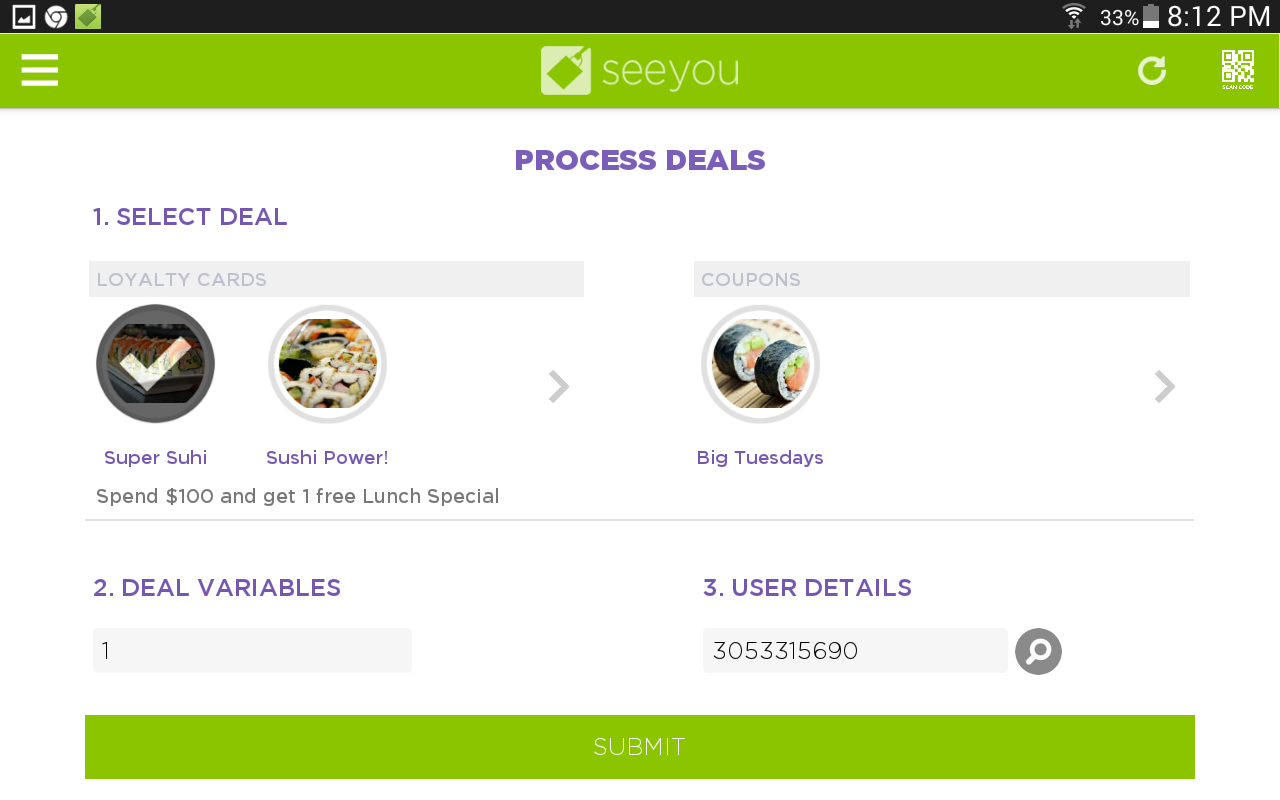Image resolution: width=1280 pixels, height=800 pixels.
Task: Tap the Wi-Fi status icon
Action: (1074, 16)
